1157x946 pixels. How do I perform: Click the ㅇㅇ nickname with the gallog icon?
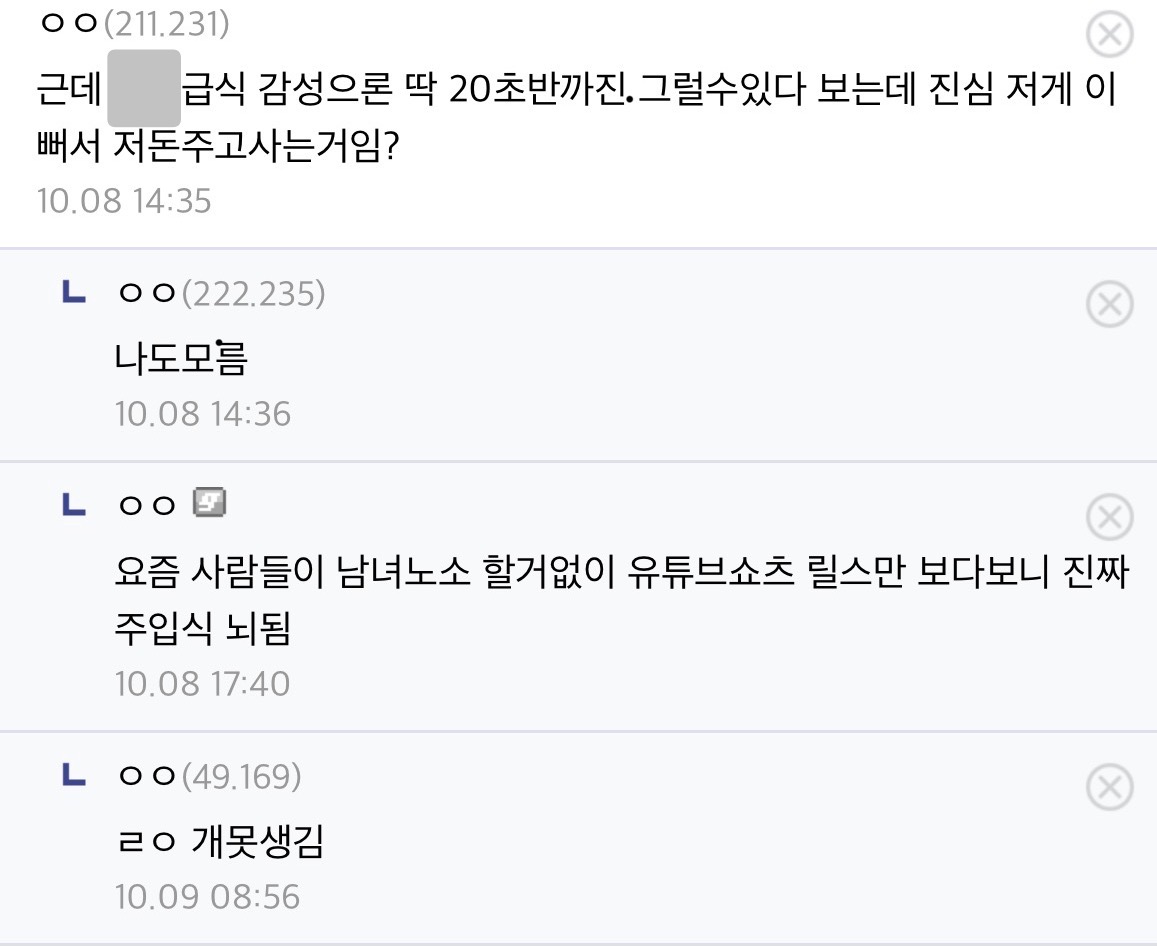click(147, 505)
